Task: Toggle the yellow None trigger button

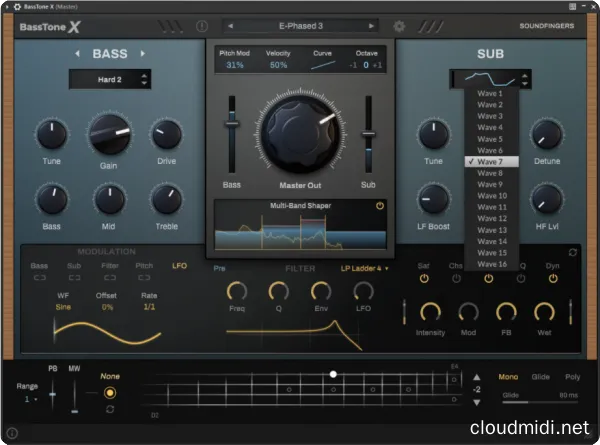Action: pyautogui.click(x=110, y=393)
